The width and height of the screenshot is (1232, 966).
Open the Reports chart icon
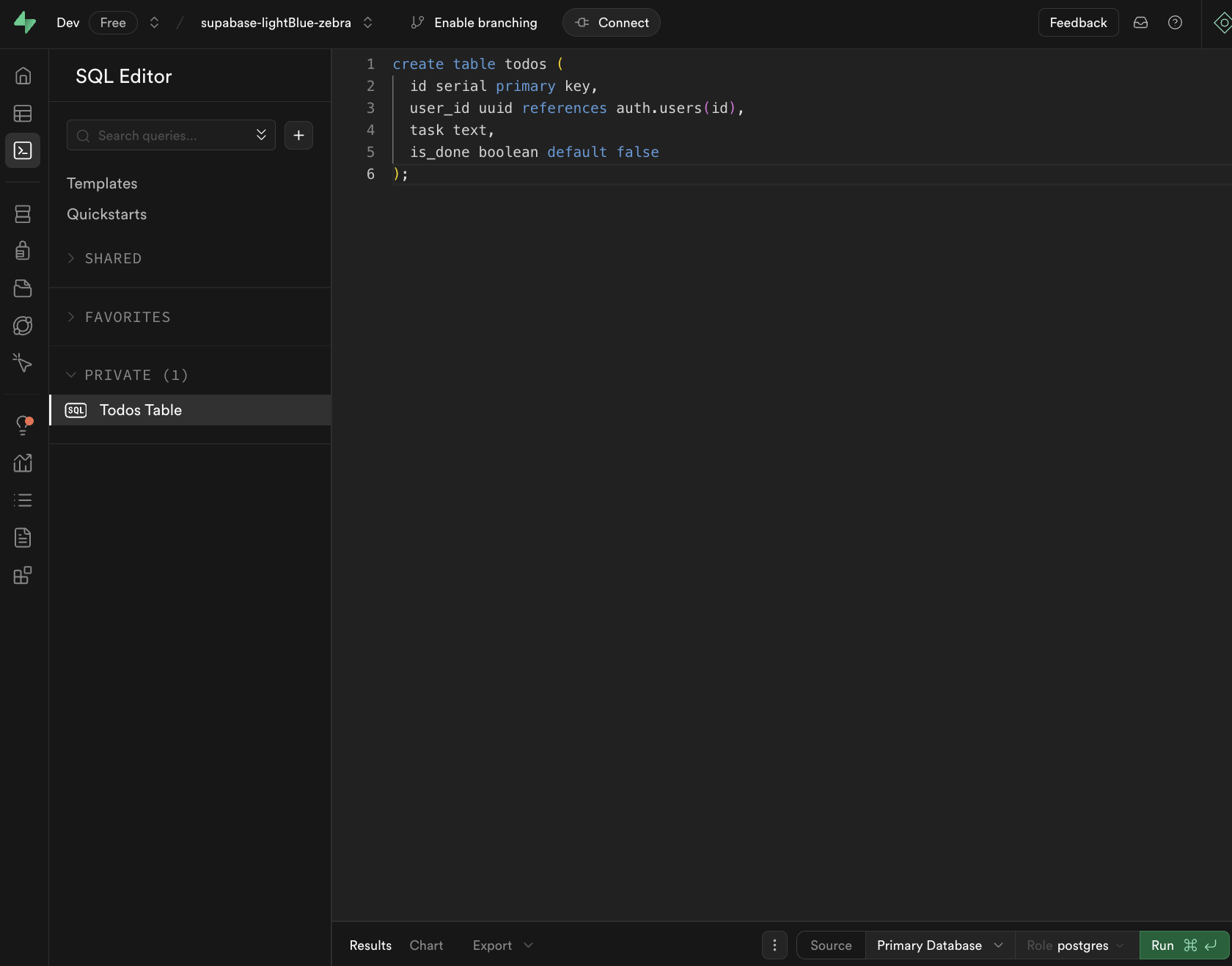pos(23,463)
